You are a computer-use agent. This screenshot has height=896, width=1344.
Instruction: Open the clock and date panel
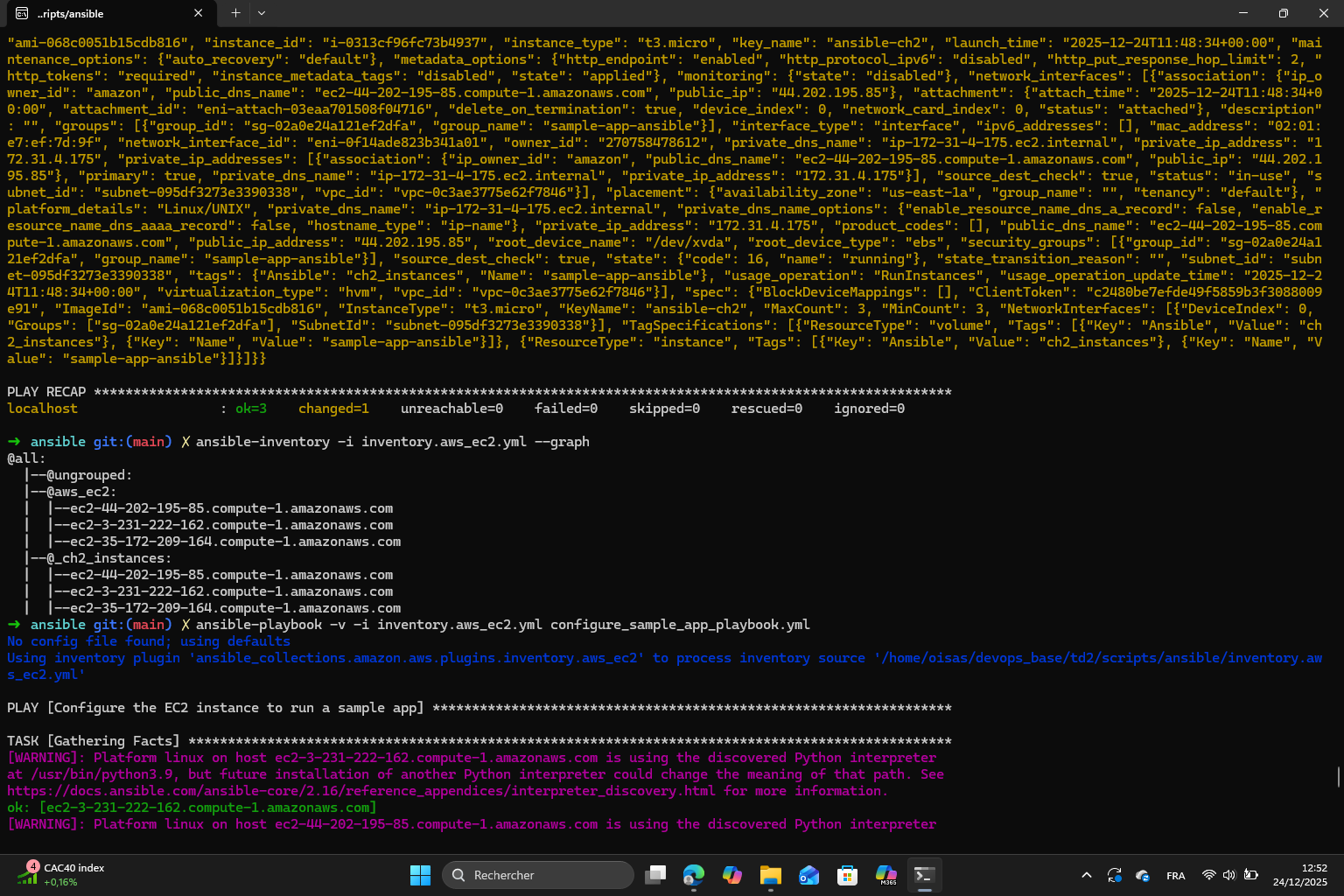click(1300, 875)
